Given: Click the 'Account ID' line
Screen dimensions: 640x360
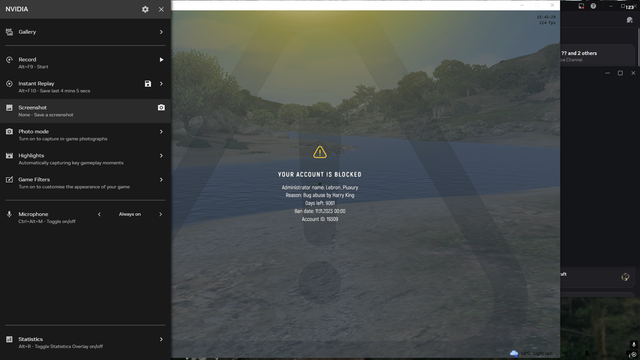Looking at the screenshot, I should click(320, 219).
